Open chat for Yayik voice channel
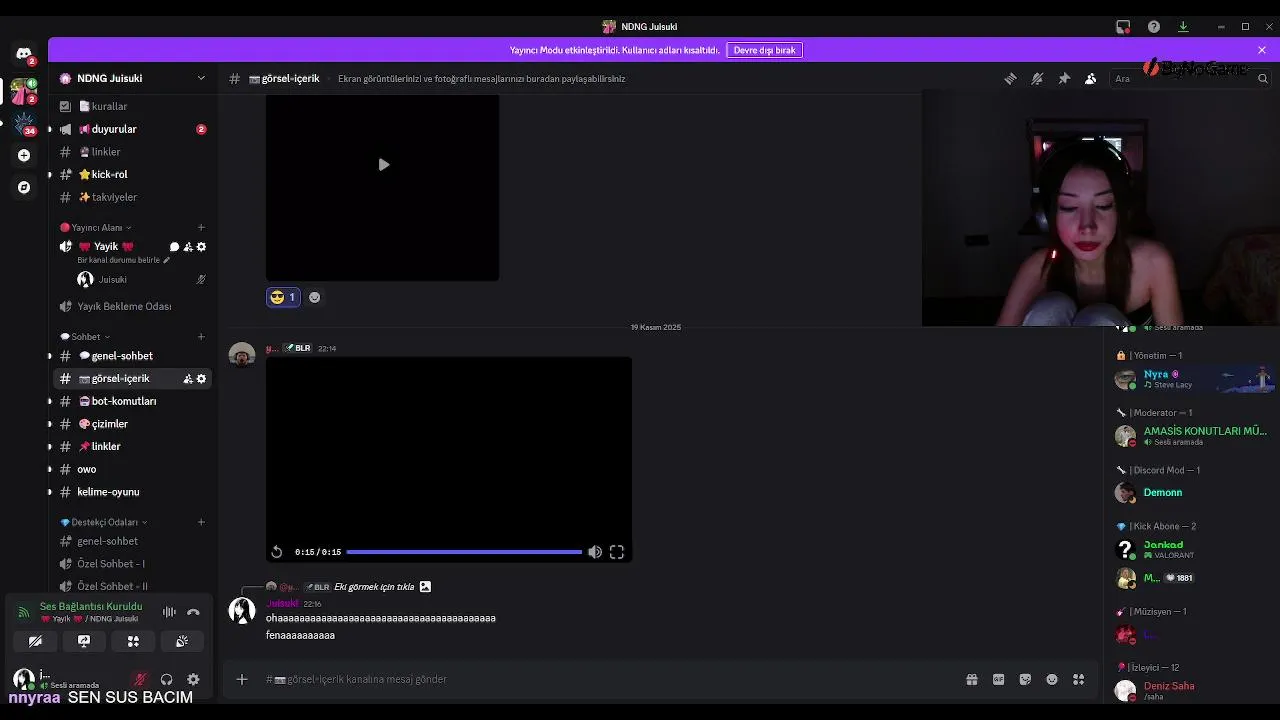Image resolution: width=1280 pixels, height=720 pixels. [174, 247]
